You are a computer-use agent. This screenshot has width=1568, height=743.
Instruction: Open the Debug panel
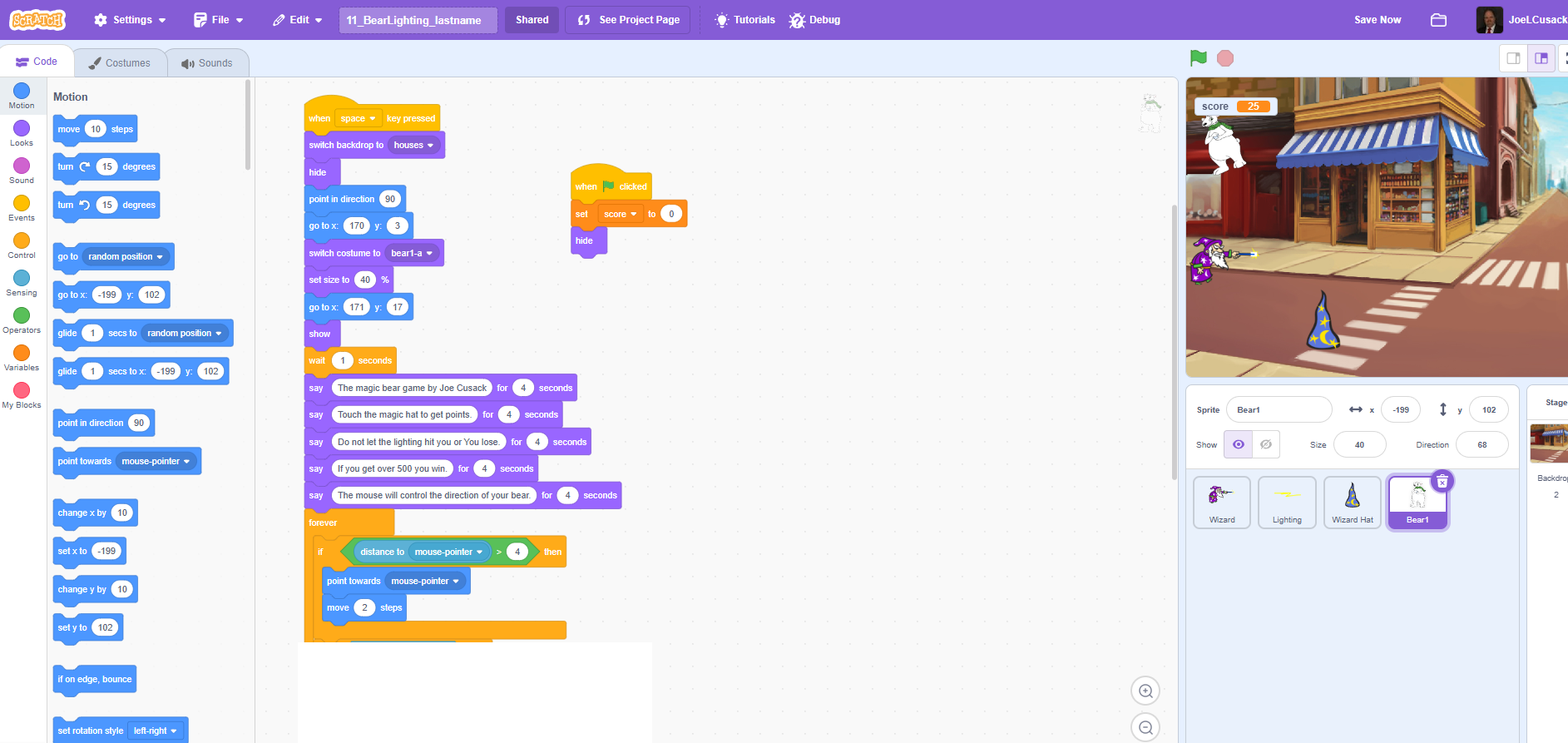(814, 20)
